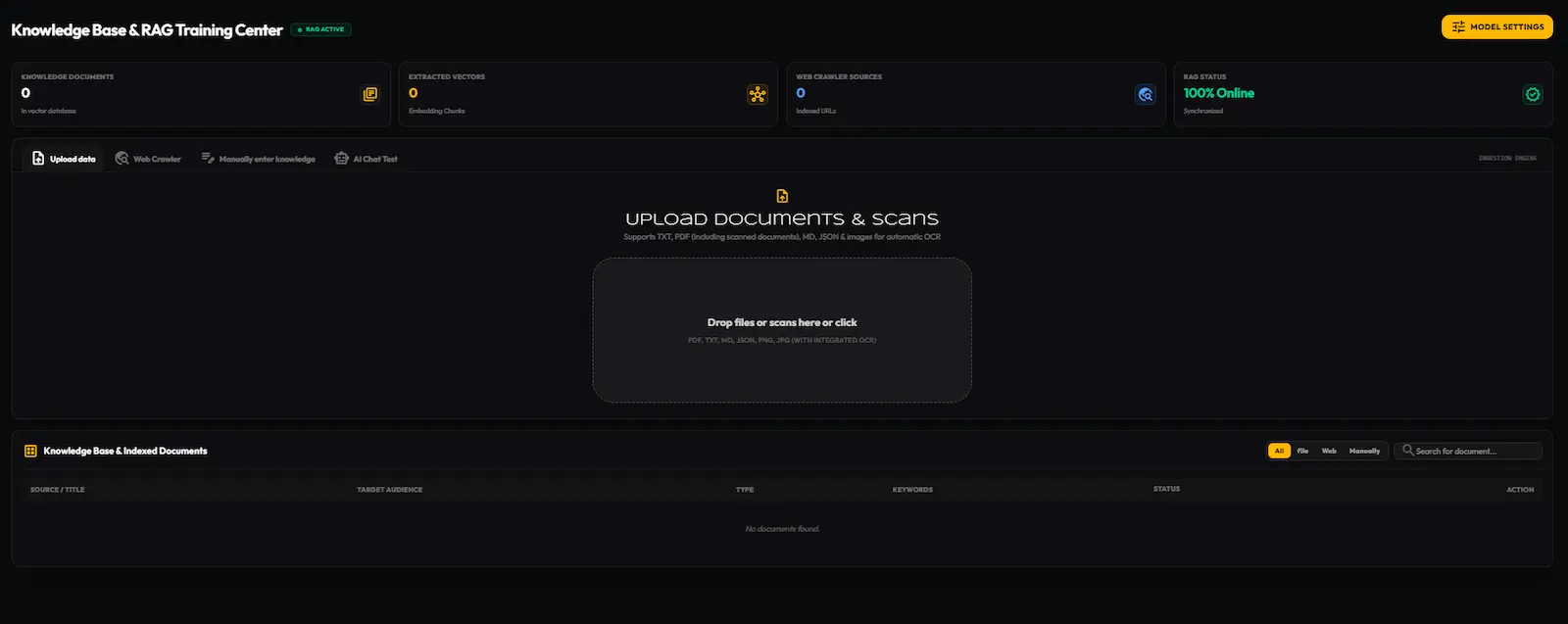Click the KEYWORDS column header
The image size is (1568, 624).
tap(912, 490)
